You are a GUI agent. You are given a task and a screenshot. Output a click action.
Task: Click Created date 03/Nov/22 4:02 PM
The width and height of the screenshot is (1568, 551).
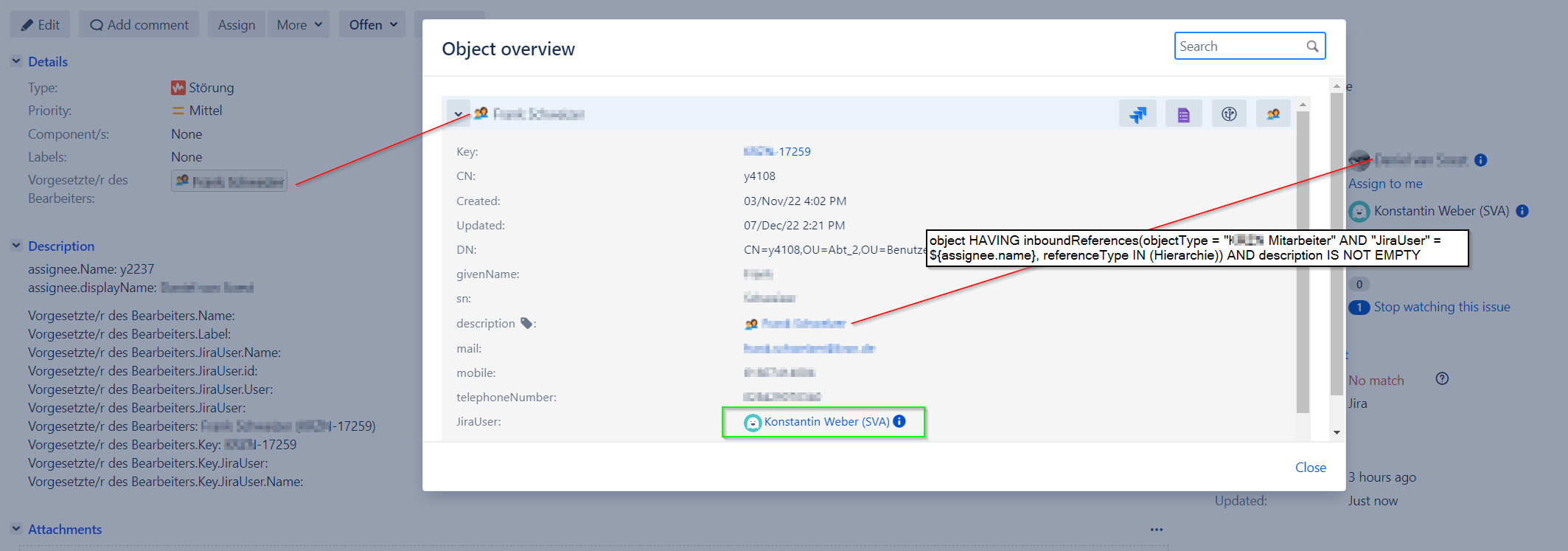795,201
